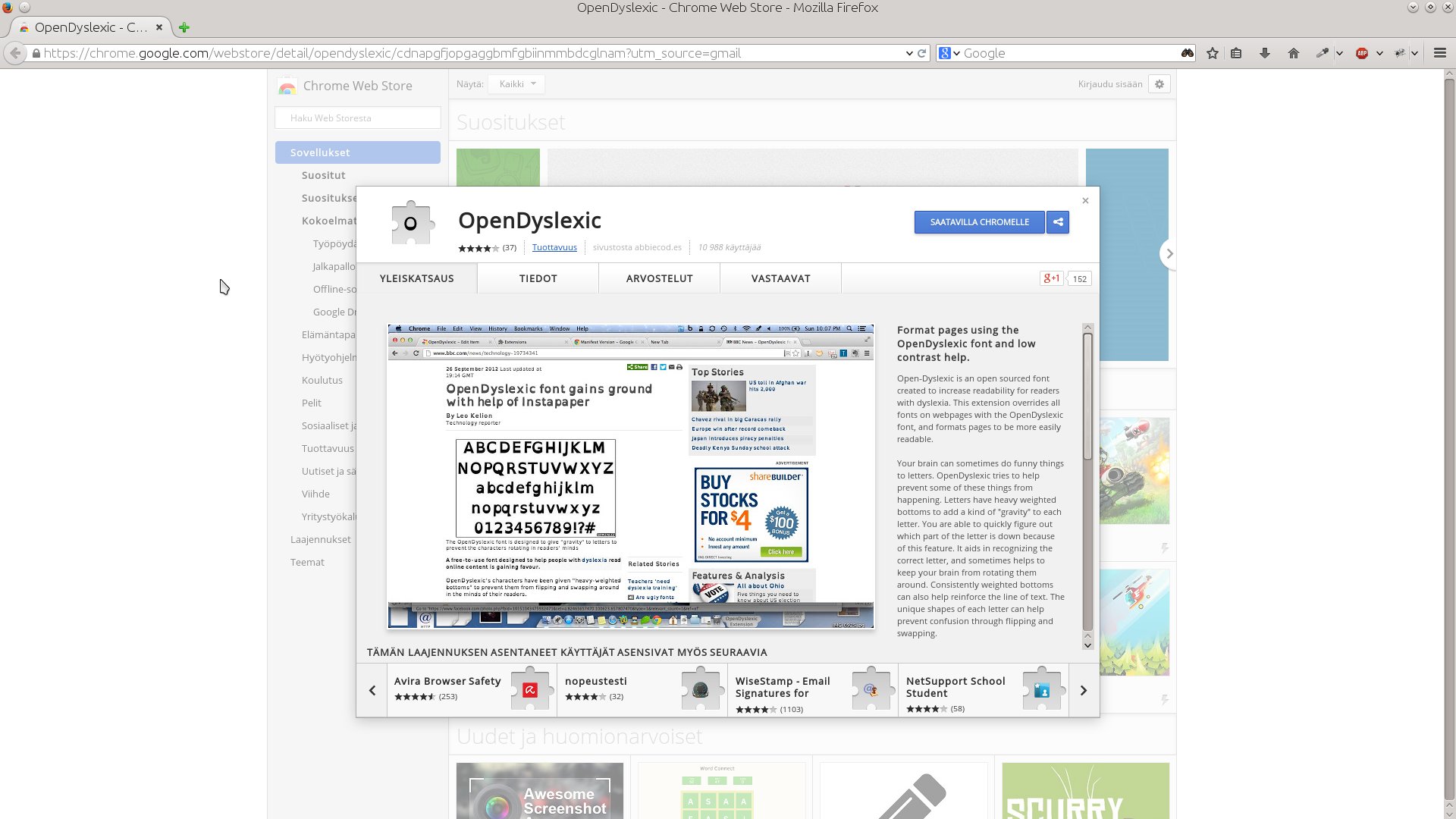1456x819 pixels.
Task: Click the address bar URL field
Action: pos(470,53)
